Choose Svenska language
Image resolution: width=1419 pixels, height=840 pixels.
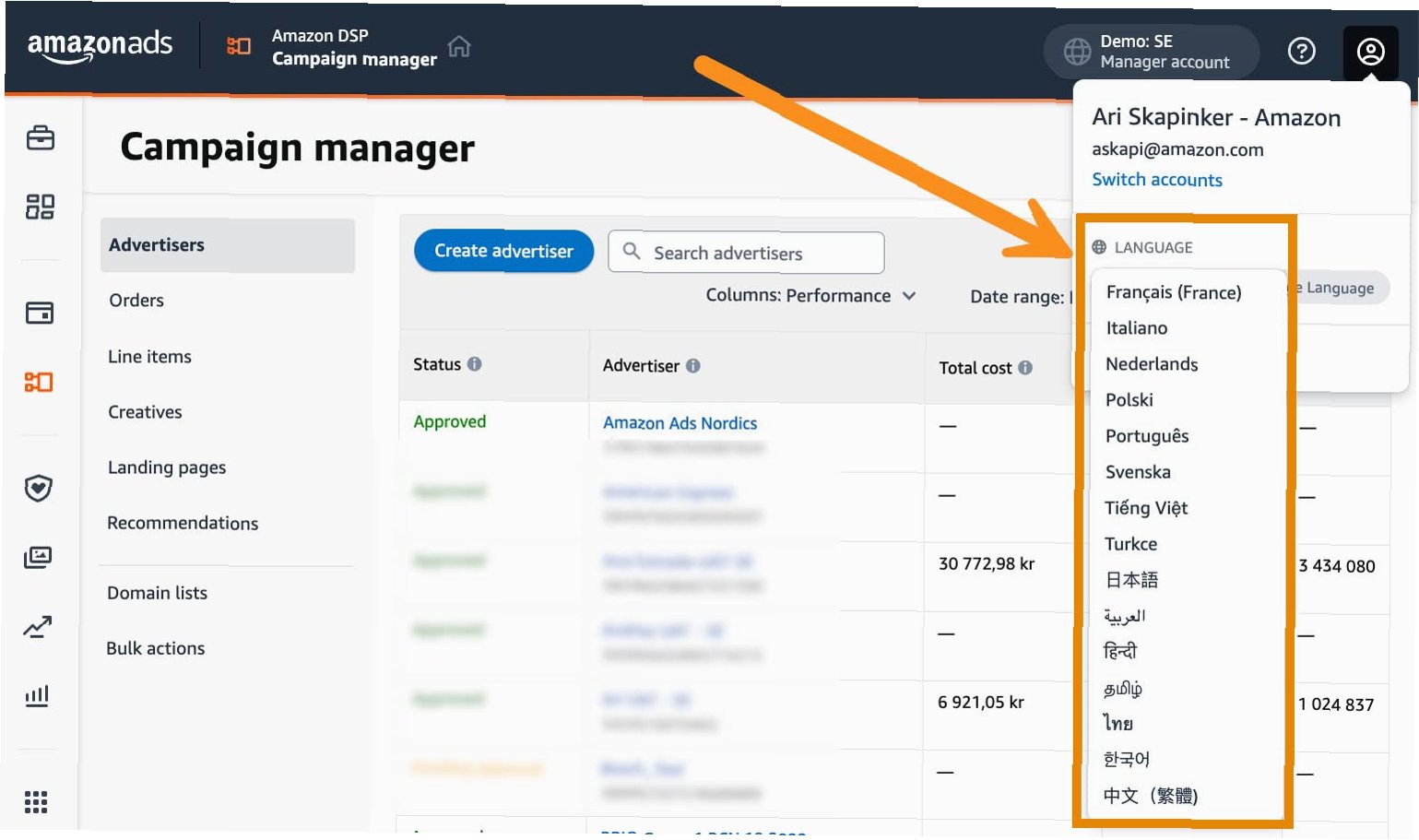click(1138, 472)
